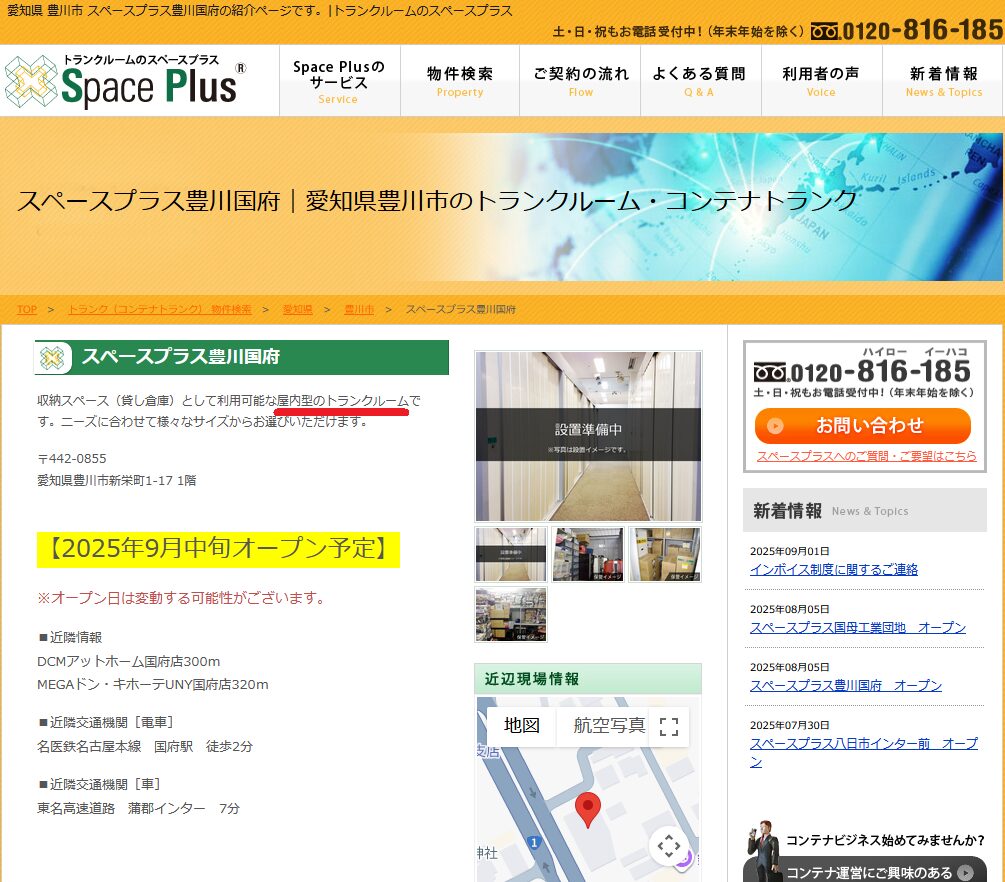The image size is (1005, 882).
Task: Click the トランク物件検索 breadcrumb link
Action: click(x=160, y=310)
